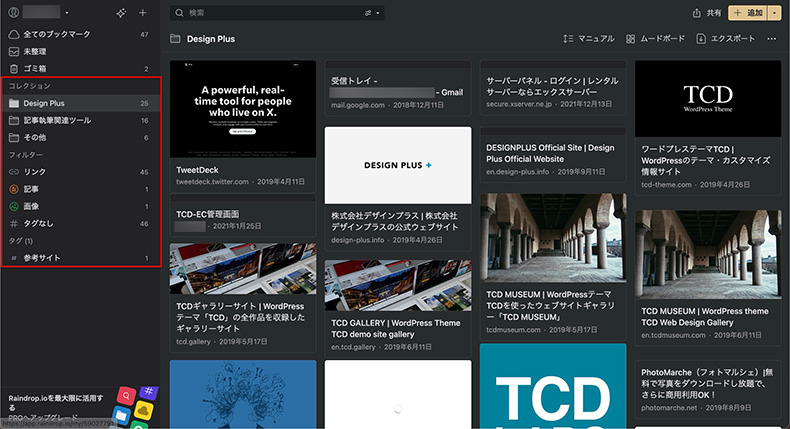Click the link chain icon beside リンク
The image size is (790, 429).
tap(14, 172)
